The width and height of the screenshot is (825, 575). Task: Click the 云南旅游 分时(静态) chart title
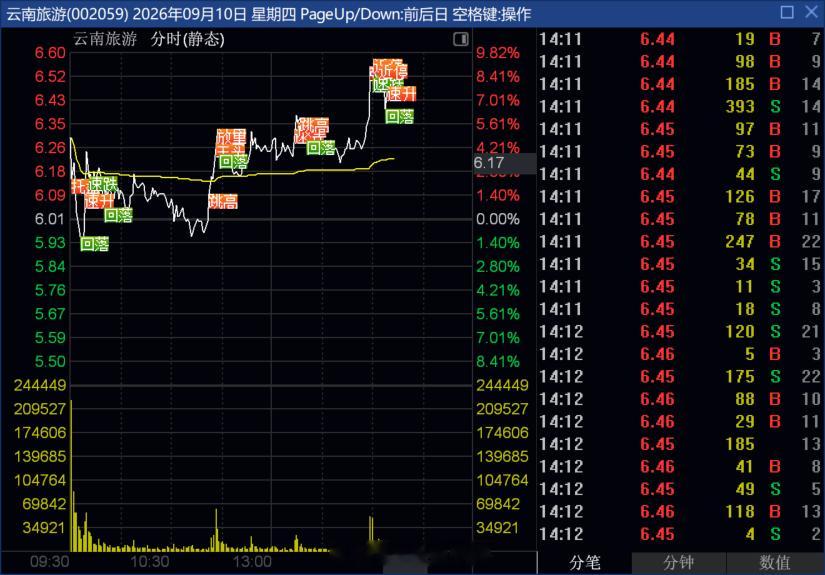149,39
